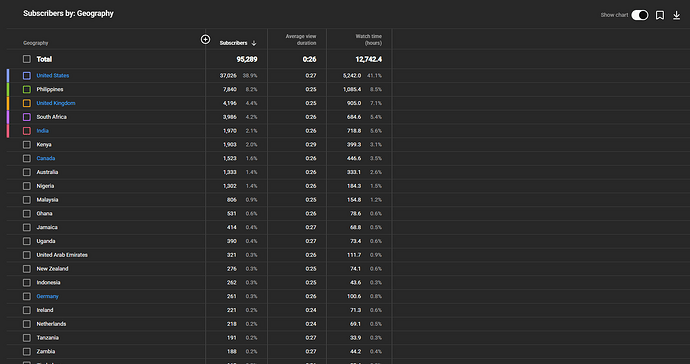The image size is (690, 364).
Task: Check the Indonesia checkbox
Action: (27, 283)
